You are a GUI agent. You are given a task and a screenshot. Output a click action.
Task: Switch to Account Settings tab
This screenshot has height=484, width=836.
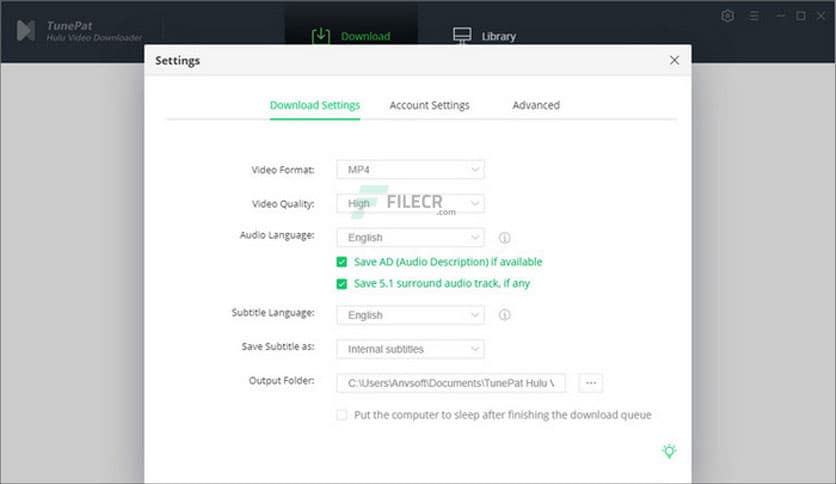[429, 105]
